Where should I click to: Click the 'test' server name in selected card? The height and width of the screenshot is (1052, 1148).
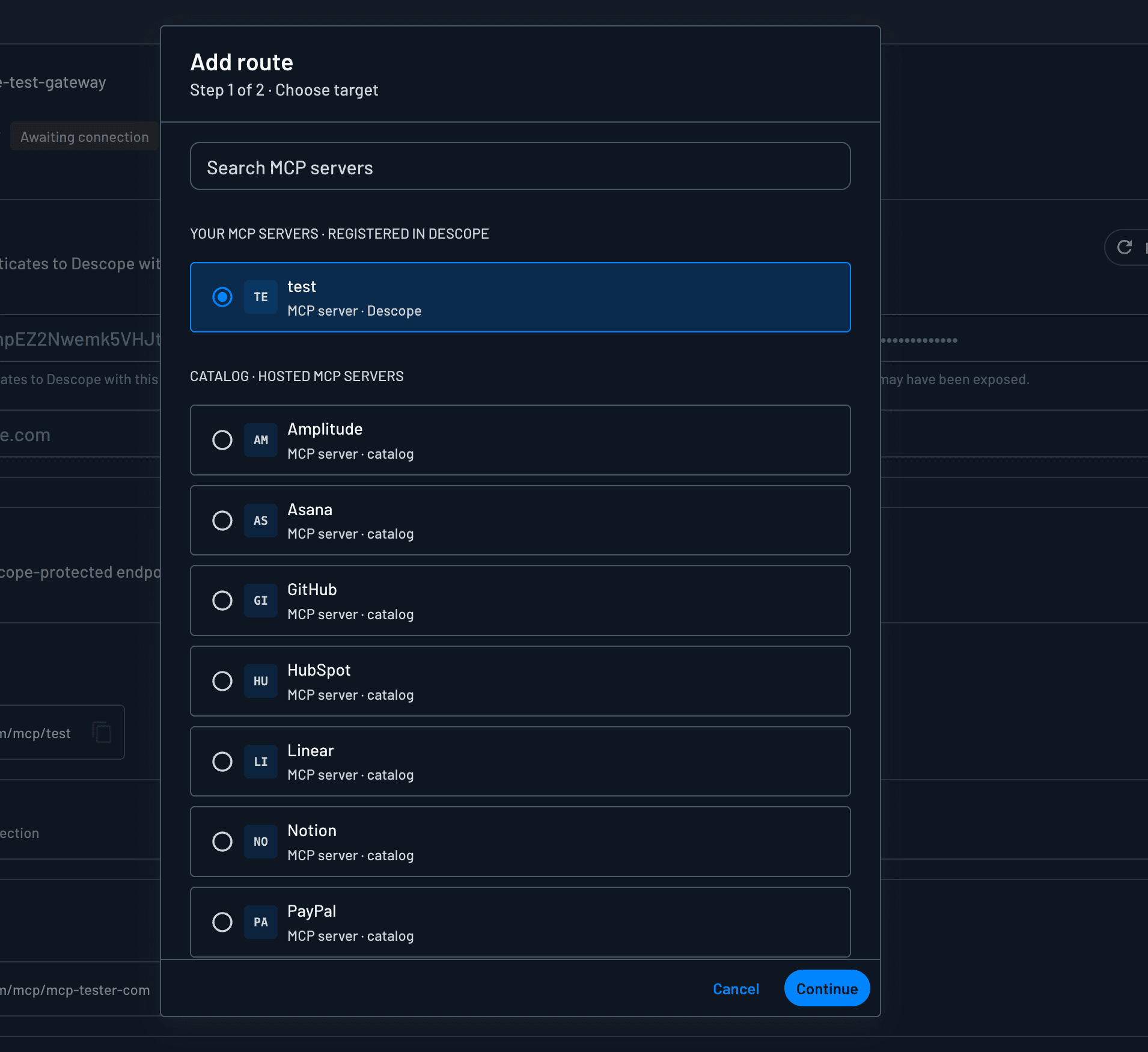302,287
